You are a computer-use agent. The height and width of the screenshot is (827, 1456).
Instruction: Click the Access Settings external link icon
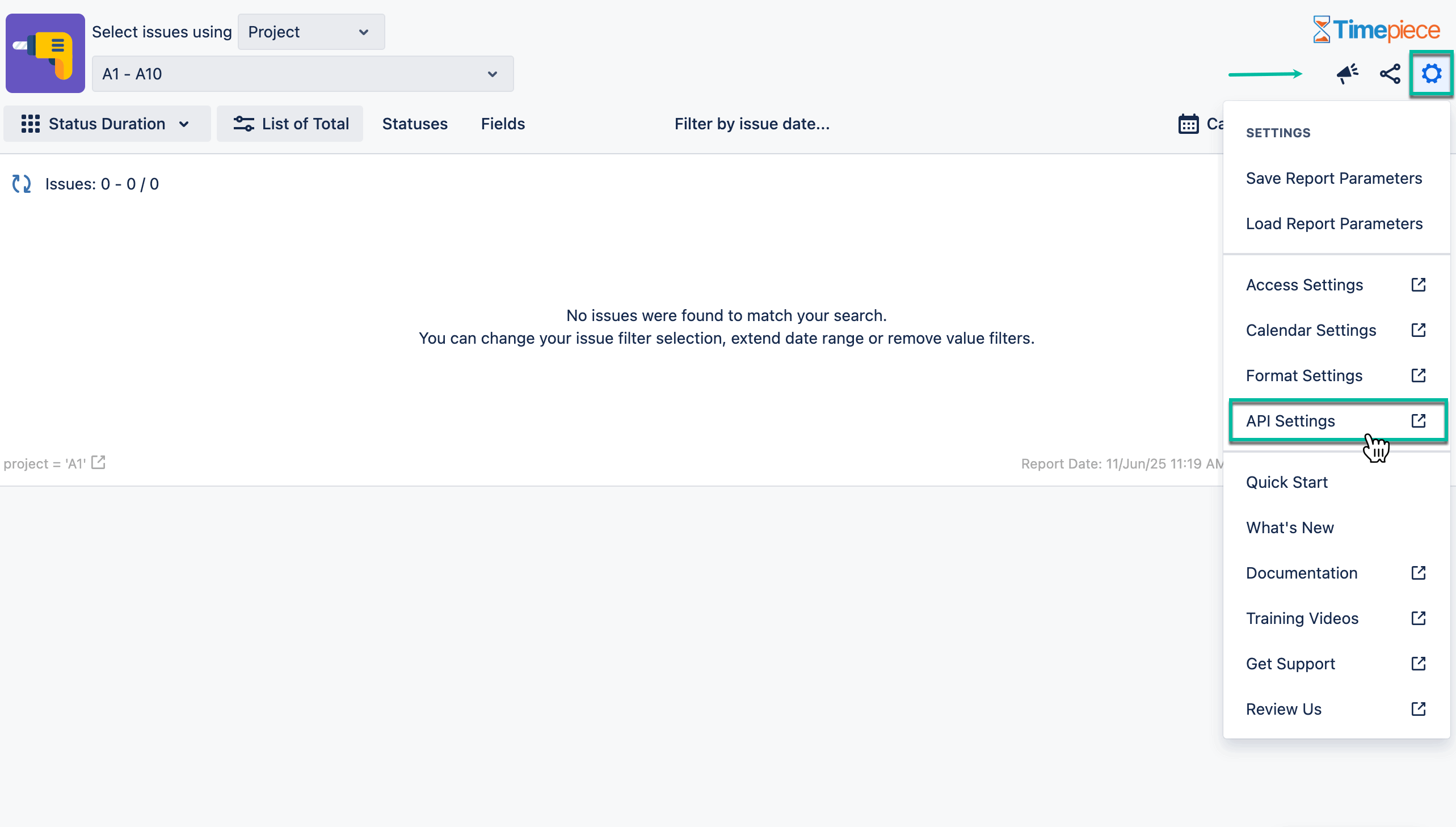point(1419,285)
